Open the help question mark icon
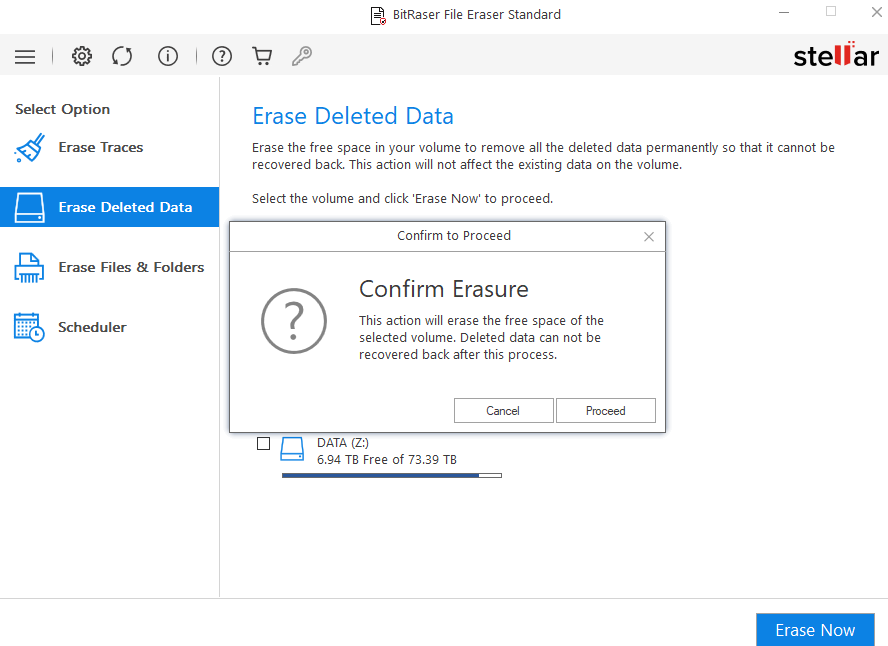The image size is (888, 646). click(x=222, y=57)
